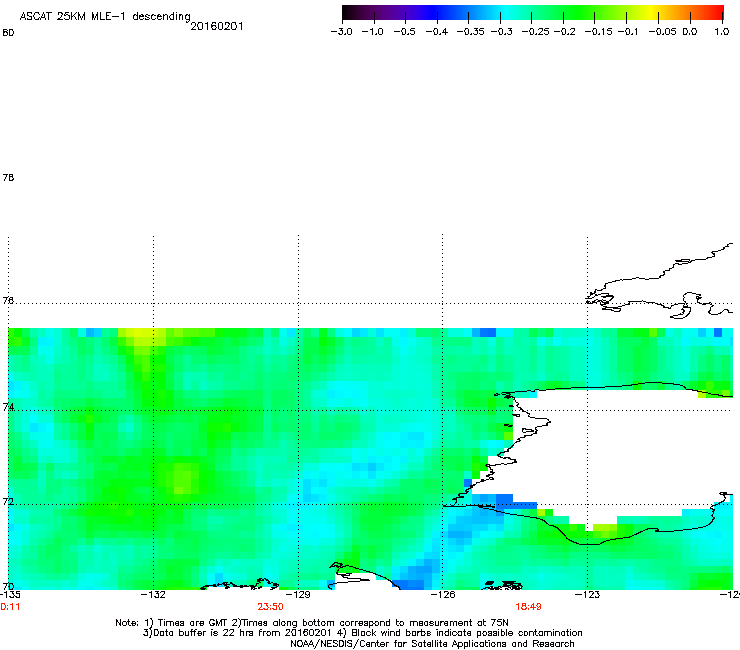Click the longitude label '-135'

(x=10, y=595)
